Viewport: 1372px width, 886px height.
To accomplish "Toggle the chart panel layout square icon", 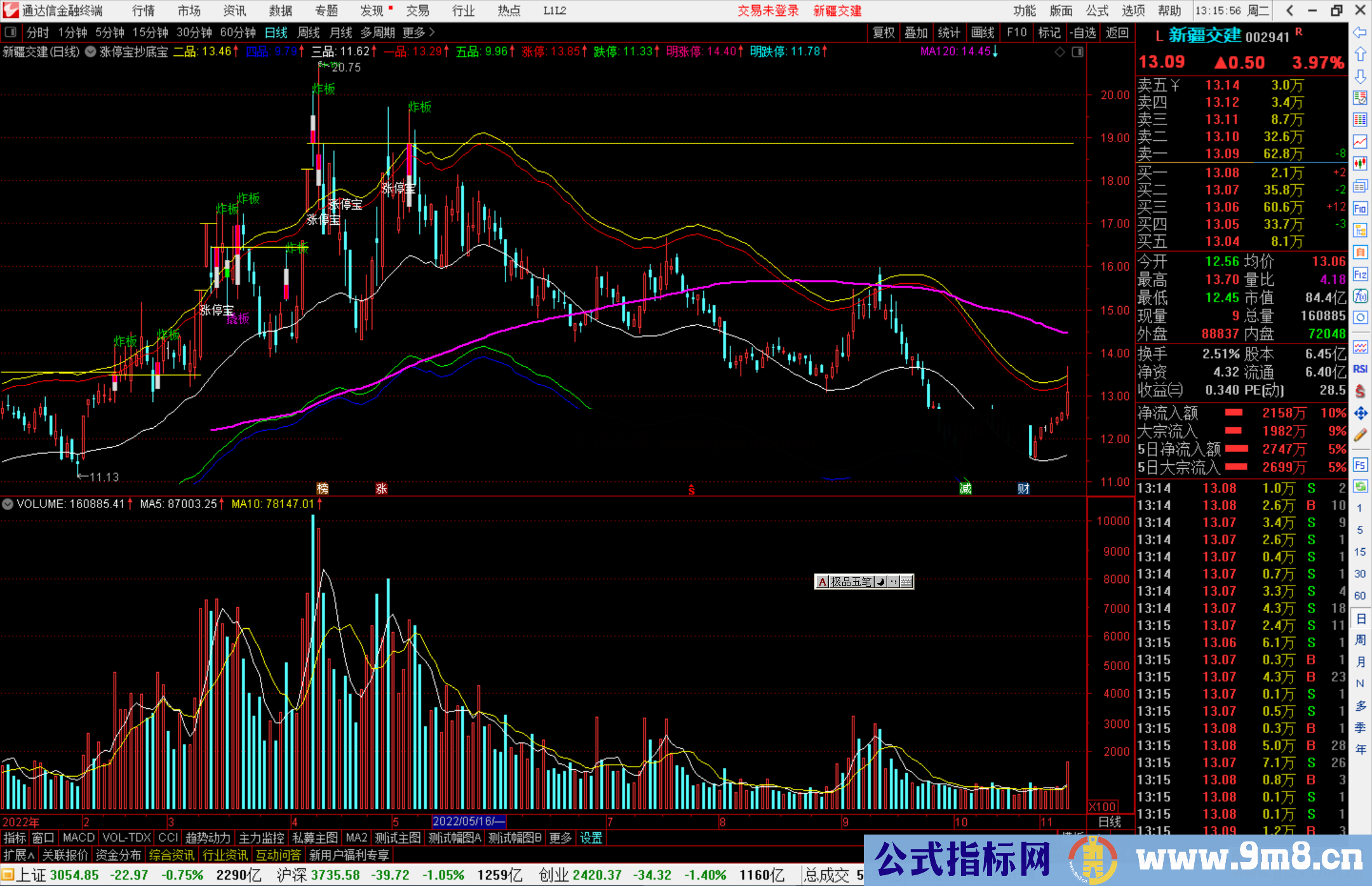I will (x=1078, y=52).
